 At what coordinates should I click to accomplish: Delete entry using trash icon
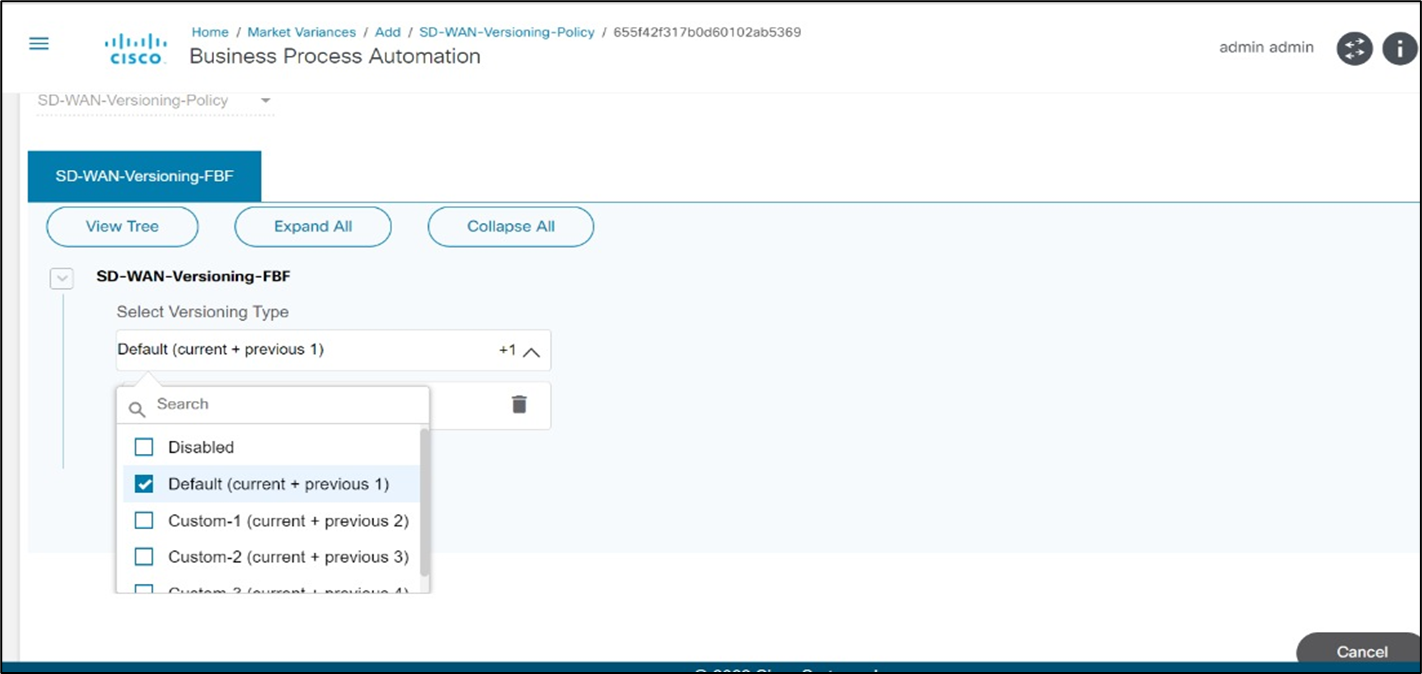519,404
